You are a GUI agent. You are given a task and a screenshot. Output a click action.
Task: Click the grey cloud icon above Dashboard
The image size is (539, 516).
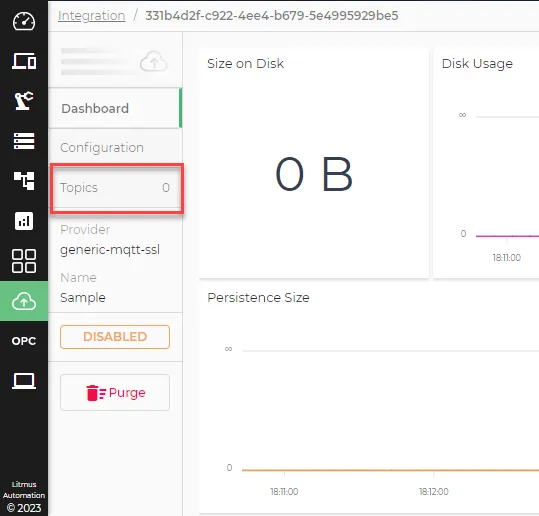153,62
